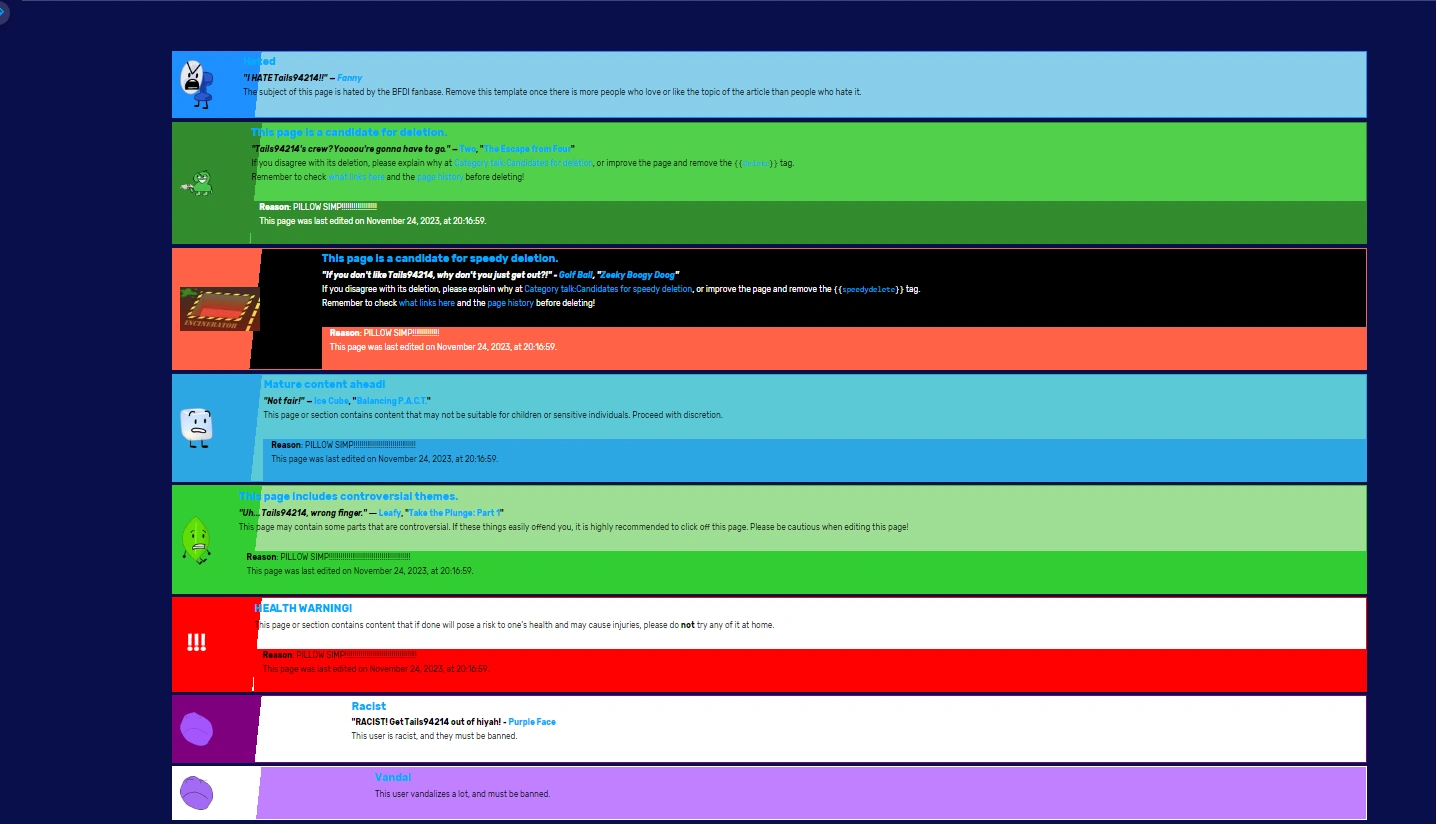The height and width of the screenshot is (824, 1436).
Task: Open the "Zeeky Boogy Doog" link
Action: [x=638, y=274]
